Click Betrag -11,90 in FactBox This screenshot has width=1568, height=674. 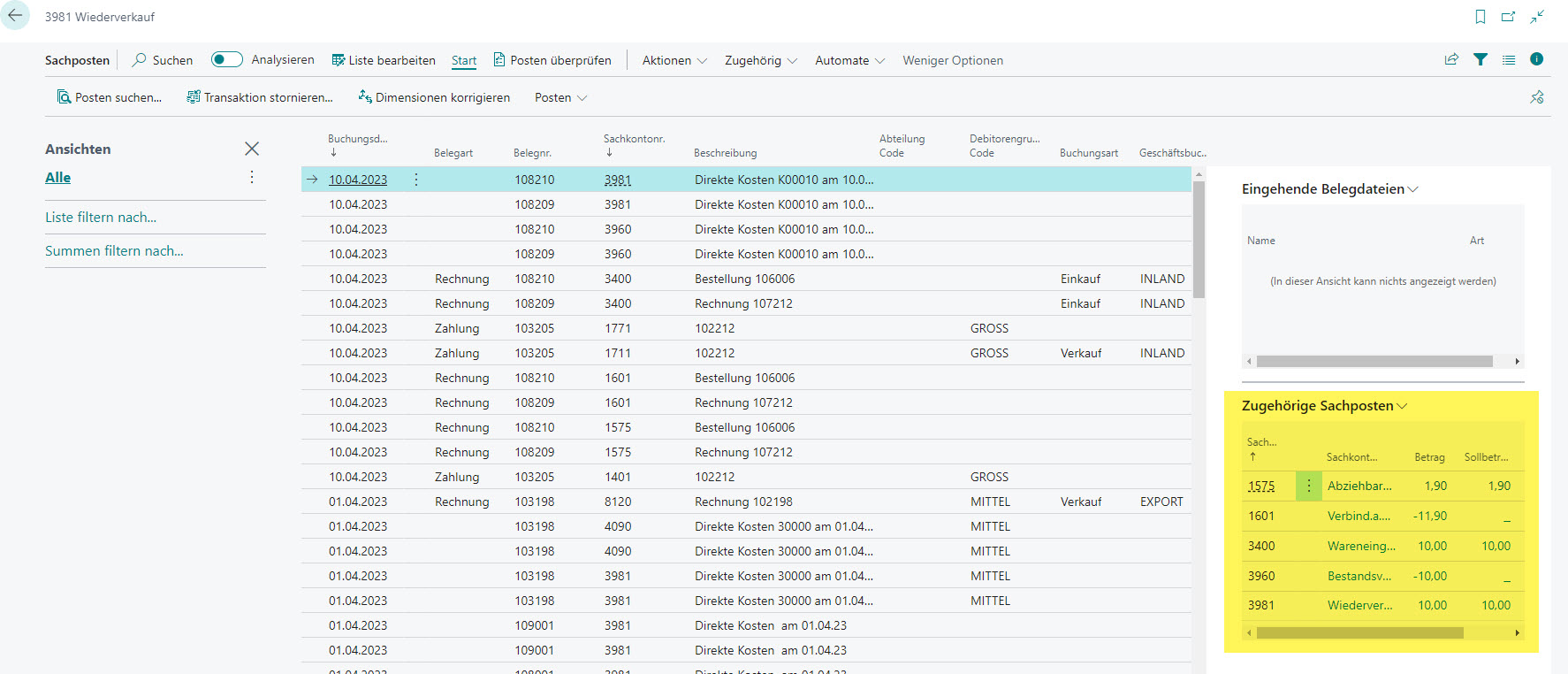1429,516
